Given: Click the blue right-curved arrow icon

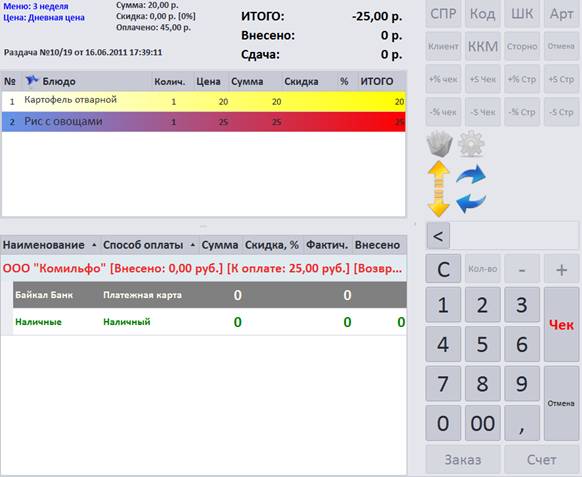Looking at the screenshot, I should click(471, 174).
